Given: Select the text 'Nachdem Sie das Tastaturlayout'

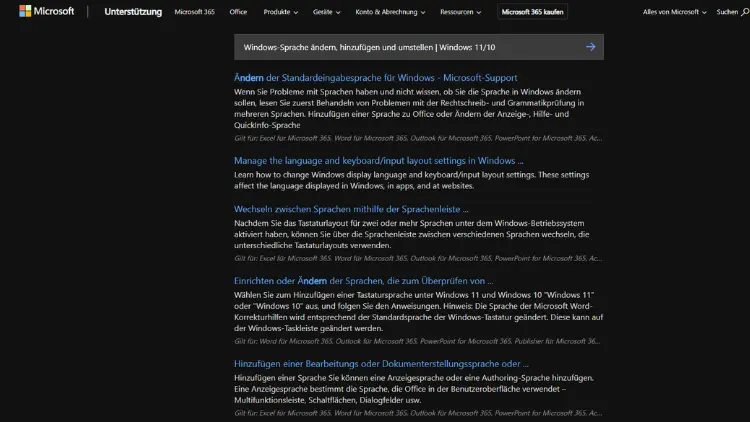Looking at the screenshot, I should pyautogui.click(x=290, y=223).
